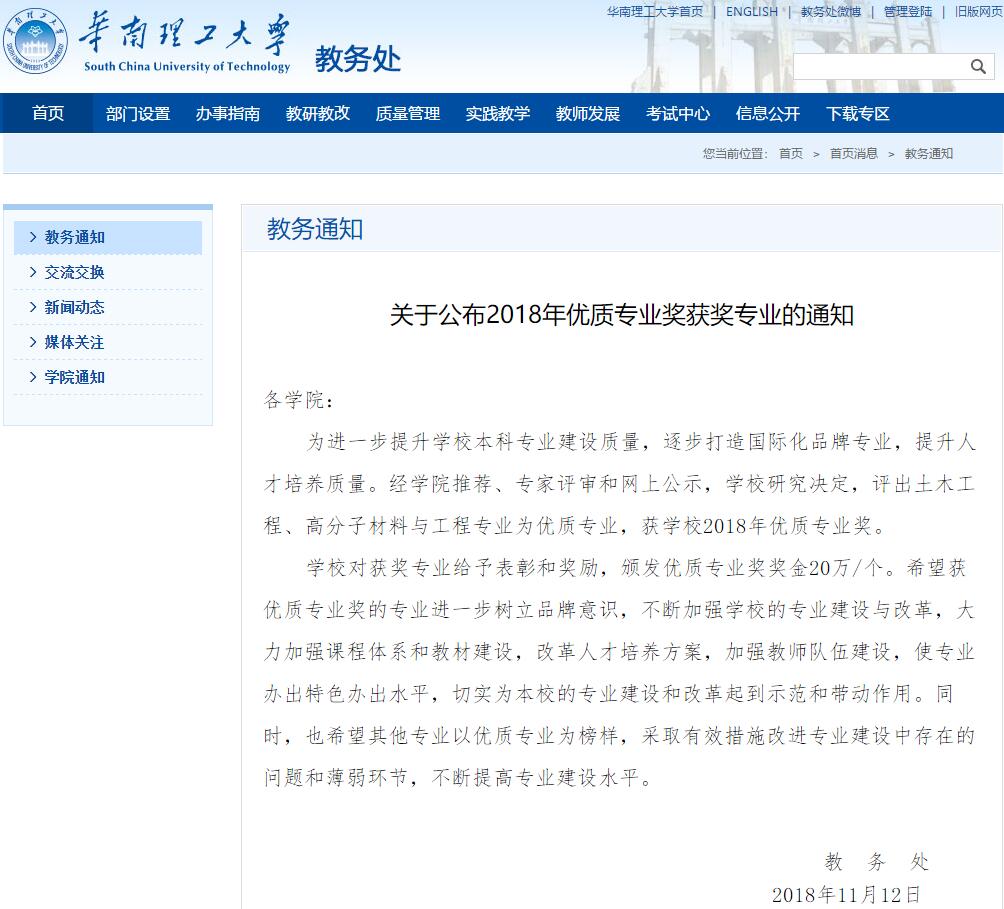Select 新闻动态 in the left sidebar
Viewport: 1004px width, 909px height.
pyautogui.click(x=75, y=307)
